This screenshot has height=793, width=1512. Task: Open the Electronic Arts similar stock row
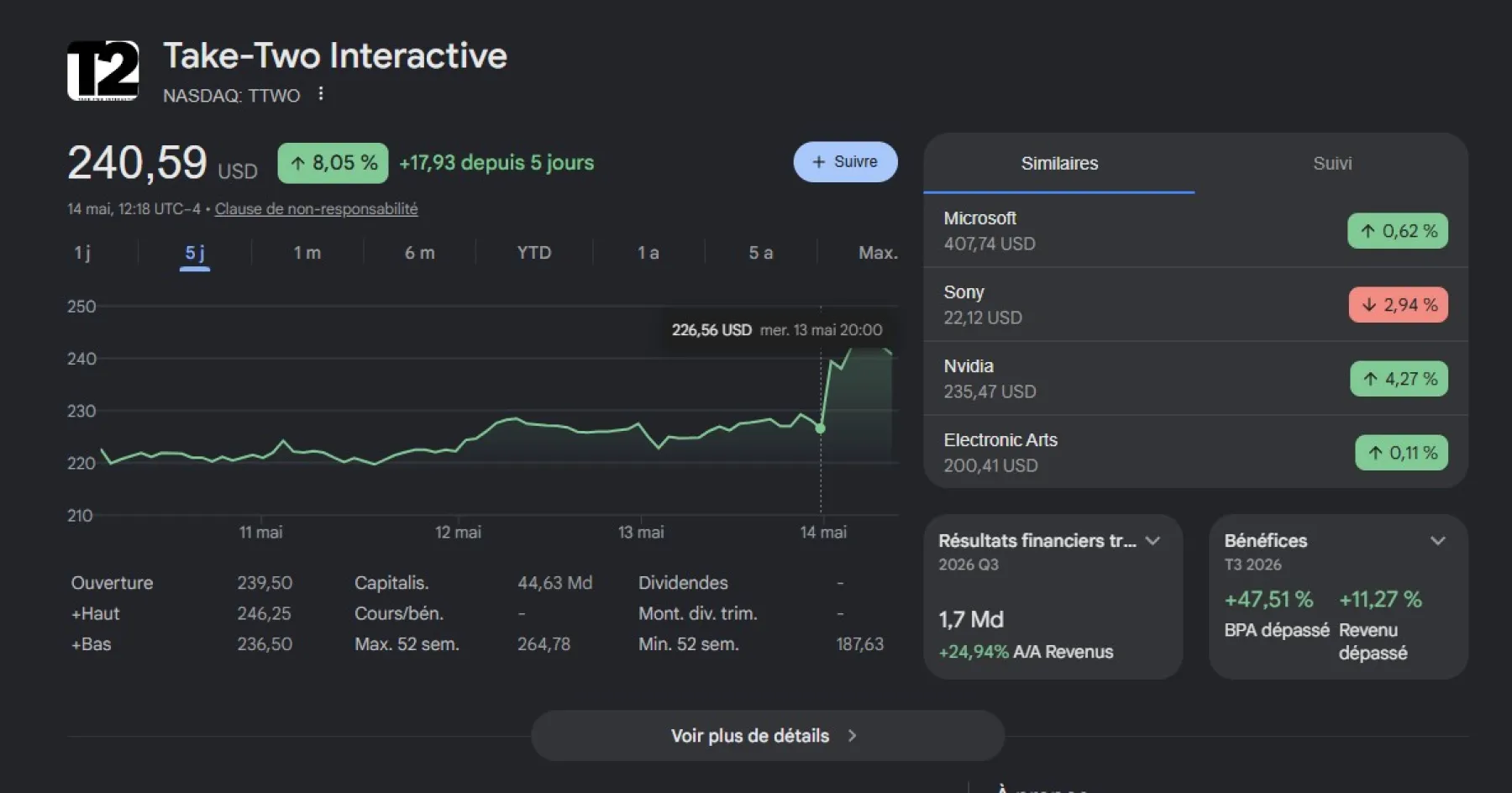(x=1195, y=452)
